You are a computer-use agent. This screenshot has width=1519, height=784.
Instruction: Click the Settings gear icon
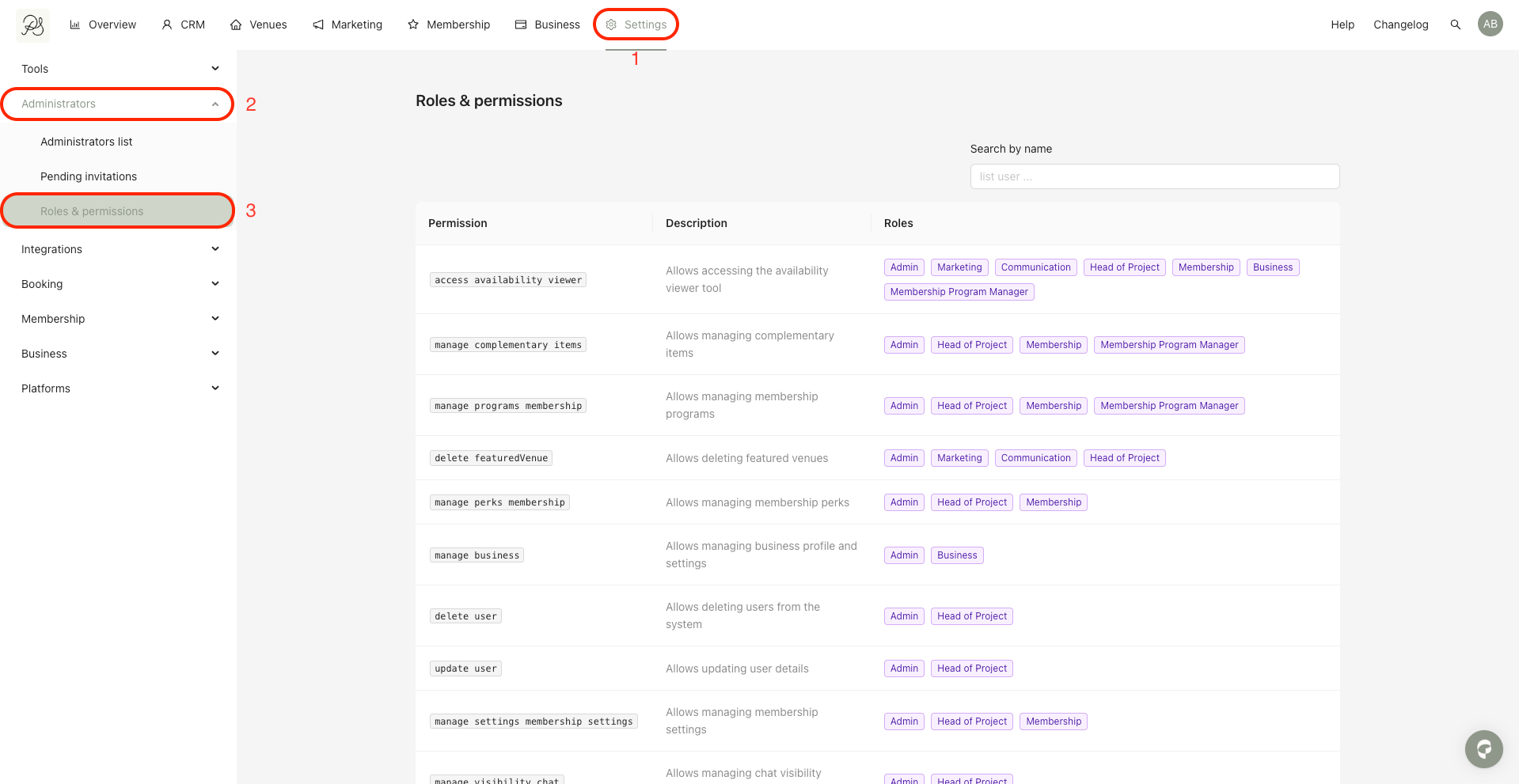click(x=611, y=25)
